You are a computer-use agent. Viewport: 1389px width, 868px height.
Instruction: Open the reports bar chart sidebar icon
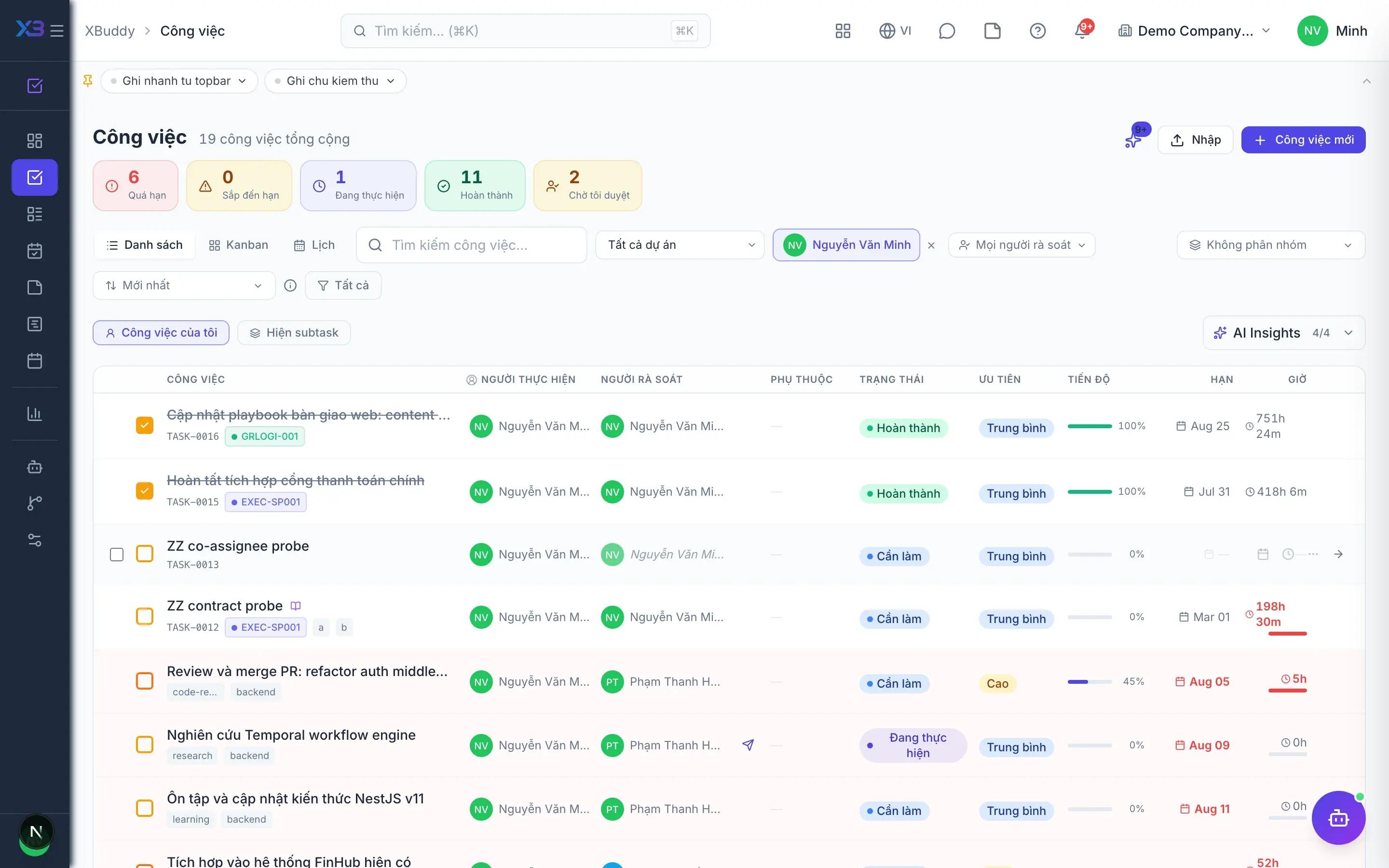[x=34, y=413]
